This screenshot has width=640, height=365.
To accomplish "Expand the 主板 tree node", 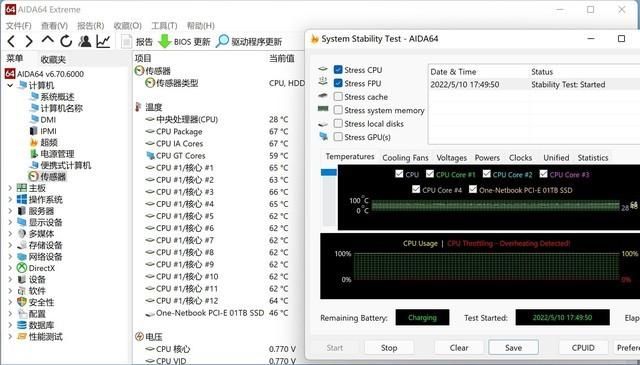I will [x=10, y=188].
